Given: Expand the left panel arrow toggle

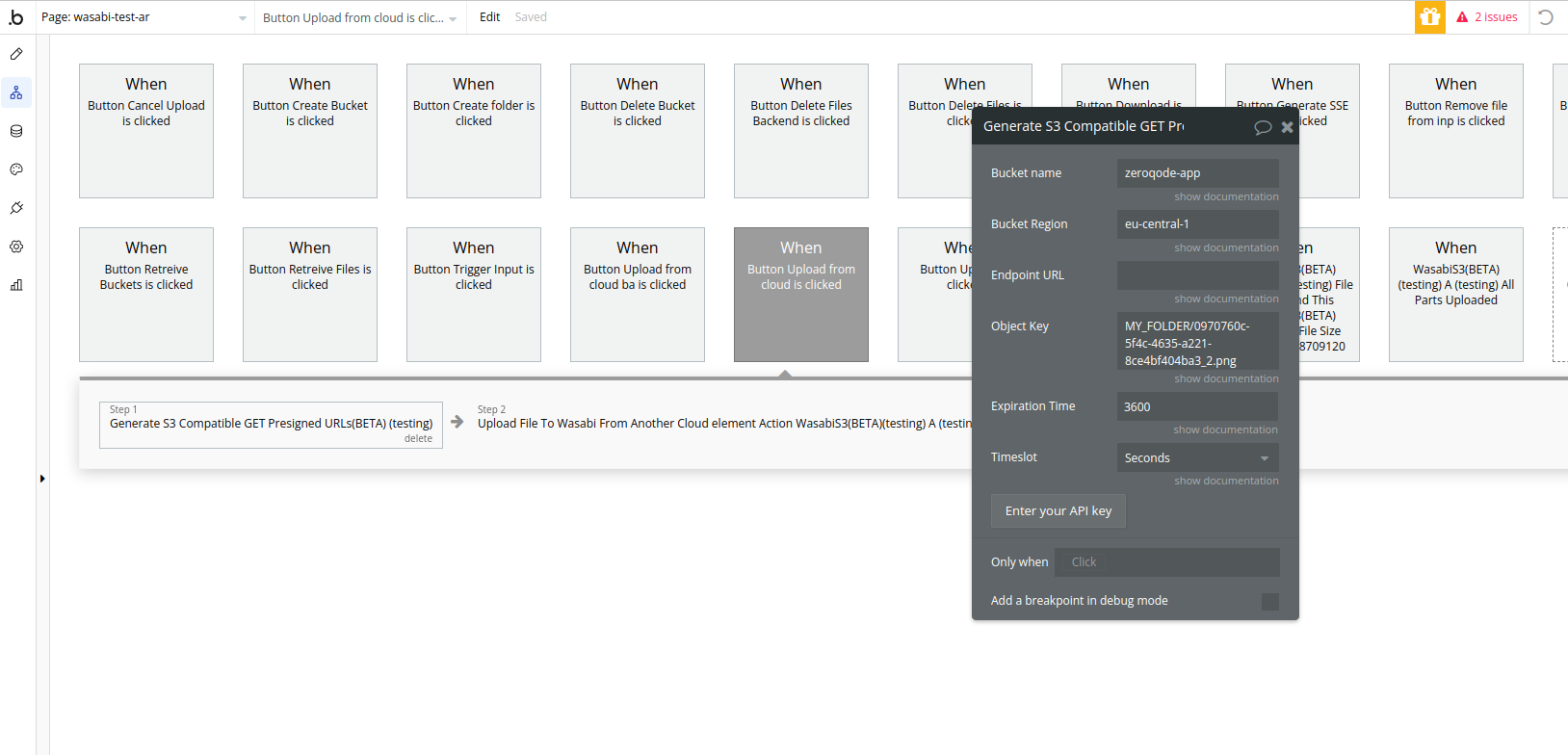Looking at the screenshot, I should pos(42,479).
